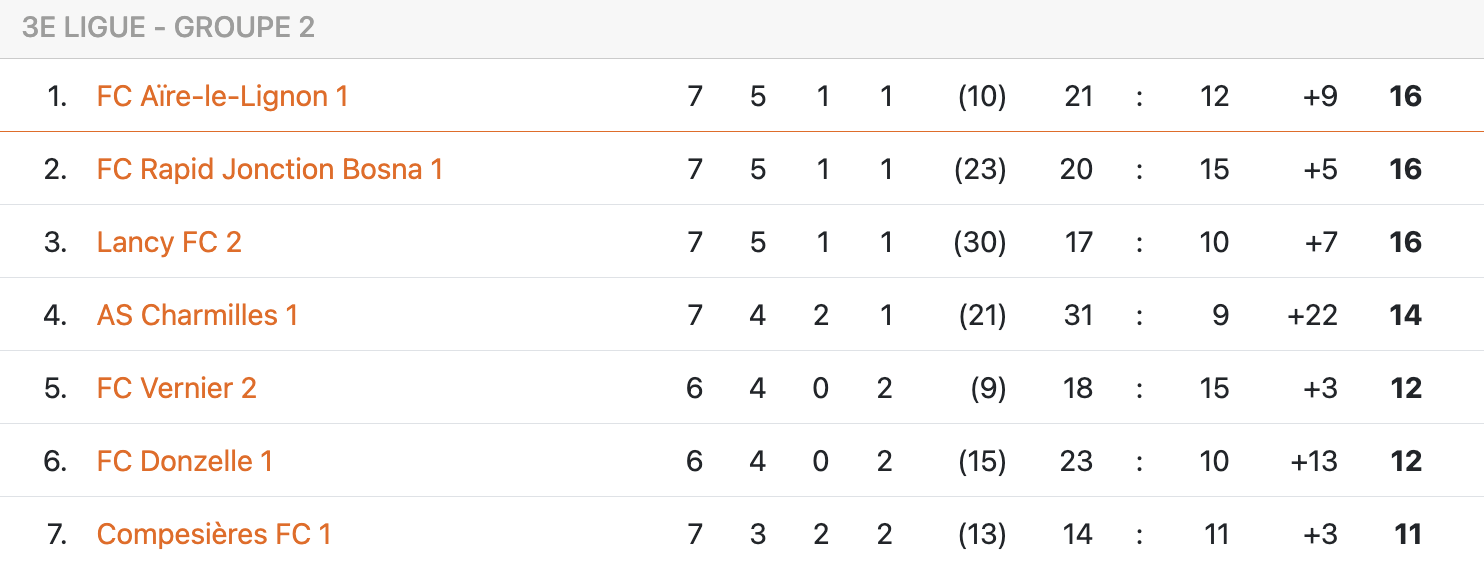Viewport: 1484px width, 564px height.
Task: Click the (9) value in the FC Vernier 2 row
Action: pyautogui.click(x=988, y=388)
